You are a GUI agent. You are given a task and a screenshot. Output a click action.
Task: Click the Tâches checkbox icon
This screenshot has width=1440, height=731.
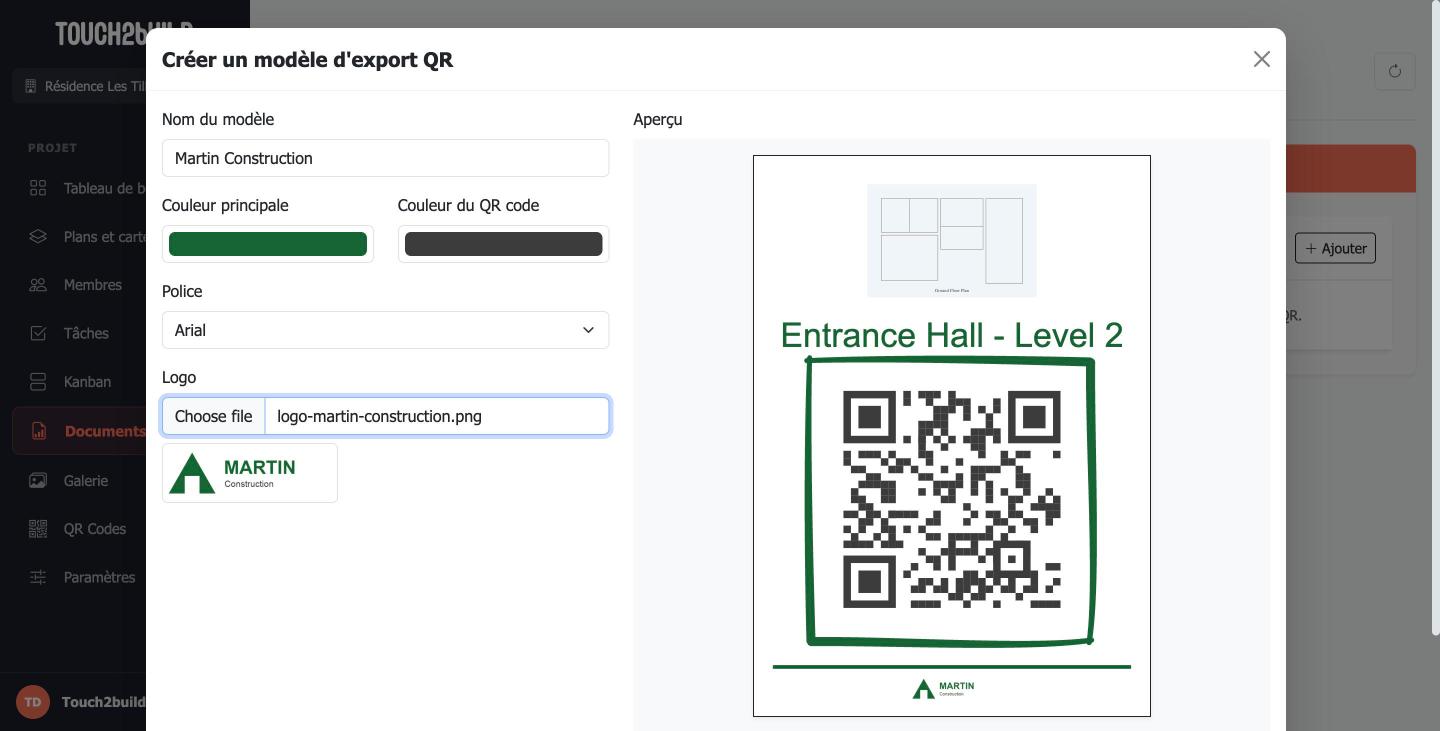(38, 333)
